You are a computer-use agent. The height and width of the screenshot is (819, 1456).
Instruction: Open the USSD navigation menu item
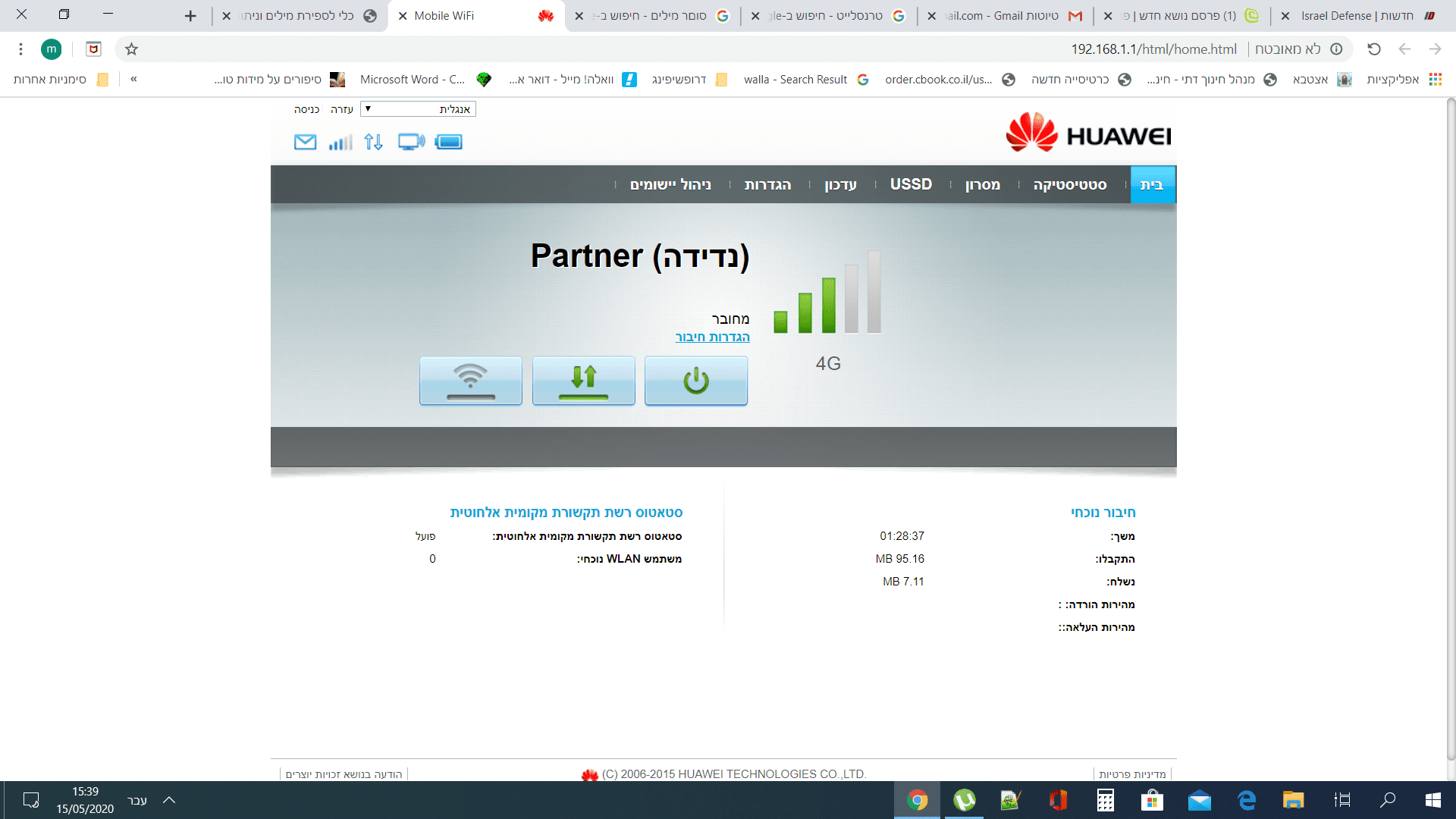tap(911, 184)
